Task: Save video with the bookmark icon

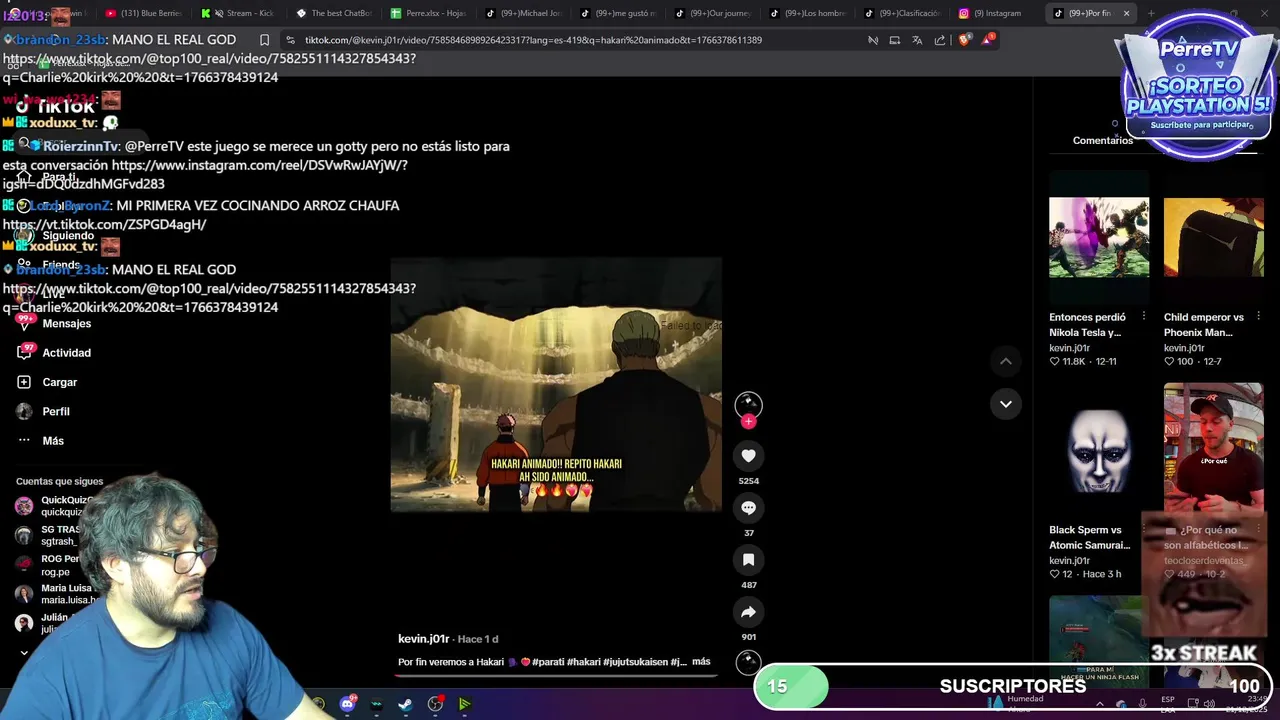Action: [748, 560]
